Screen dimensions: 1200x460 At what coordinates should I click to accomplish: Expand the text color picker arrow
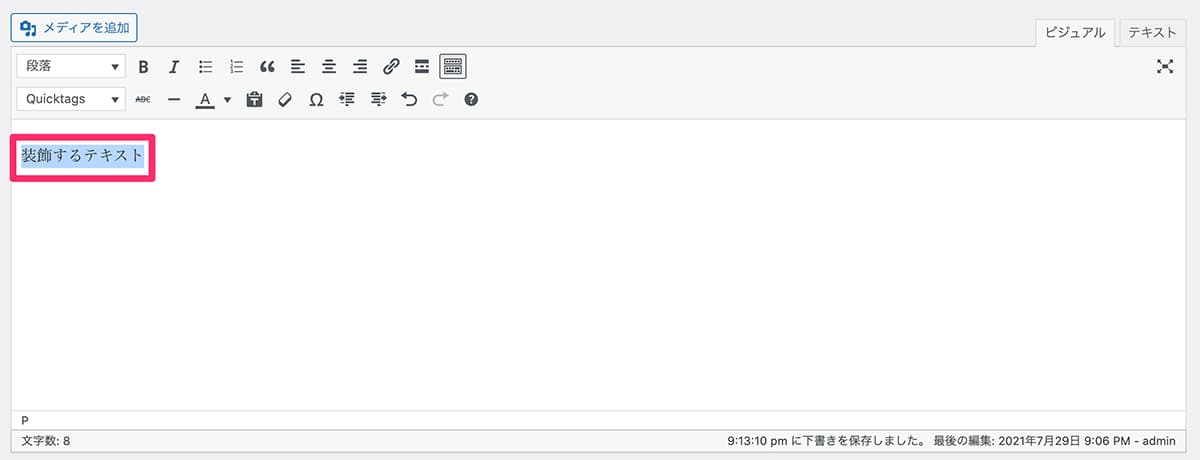pyautogui.click(x=227, y=99)
